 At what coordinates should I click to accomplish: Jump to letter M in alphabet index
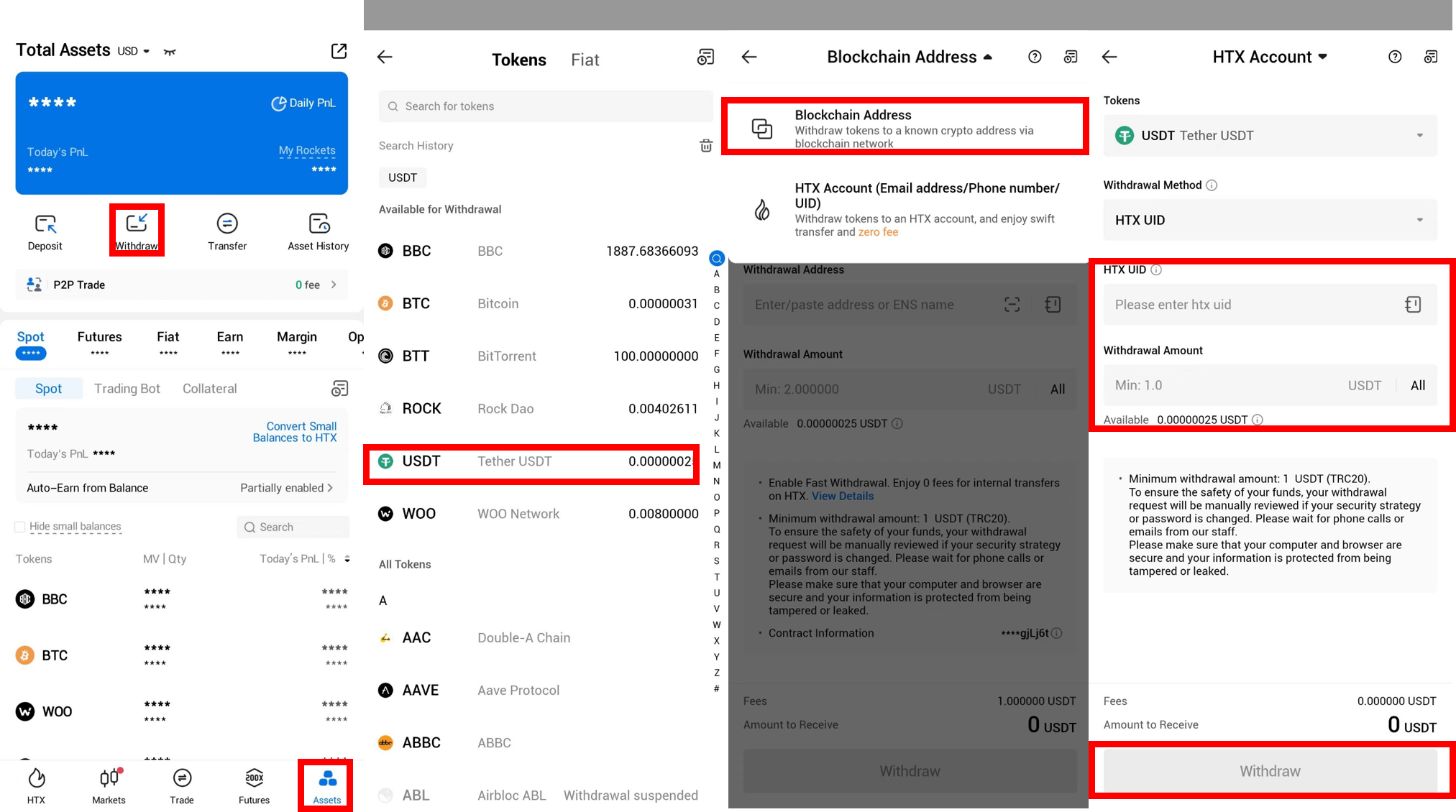pyautogui.click(x=716, y=466)
